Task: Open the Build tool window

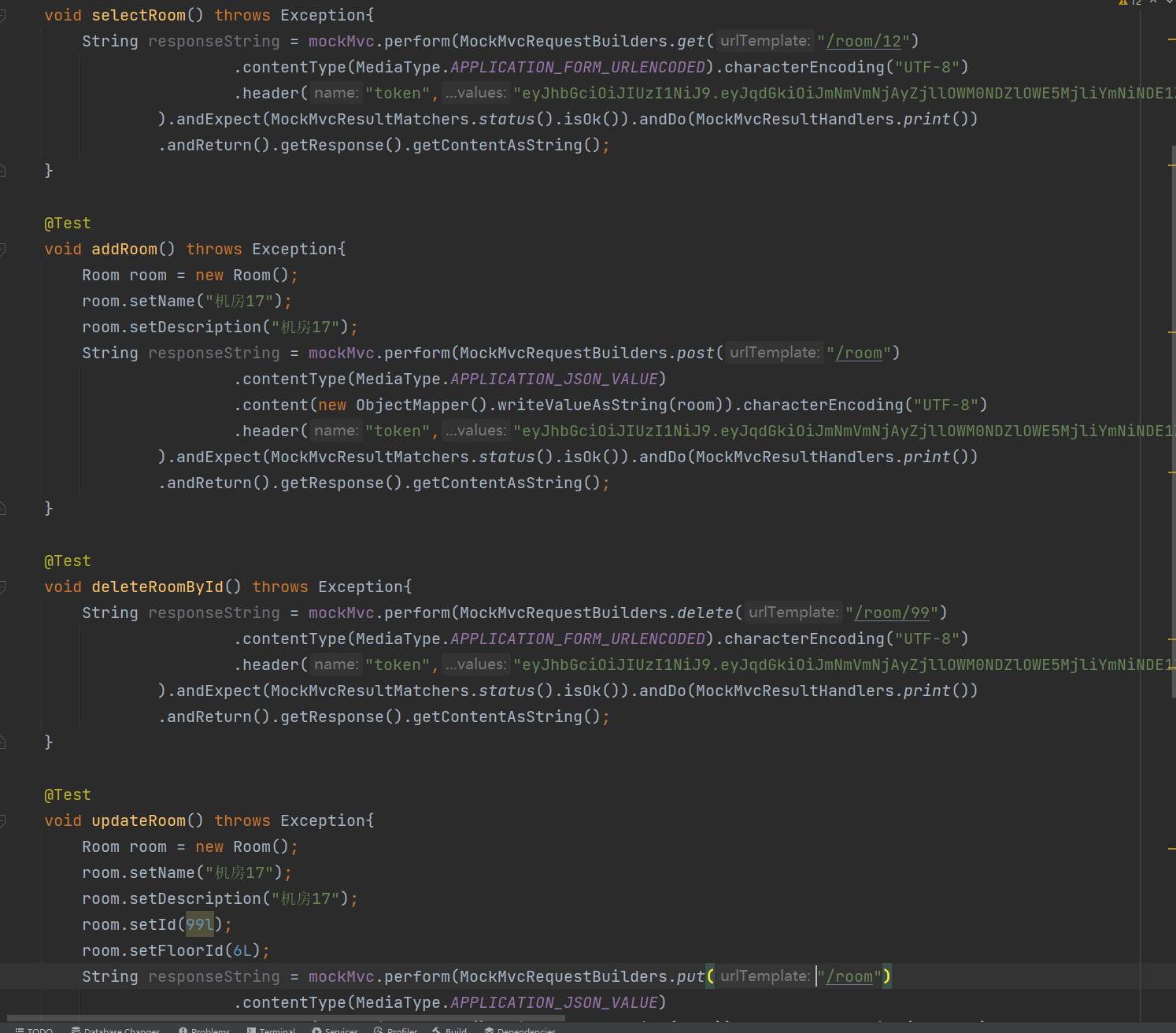Action: point(449,1029)
